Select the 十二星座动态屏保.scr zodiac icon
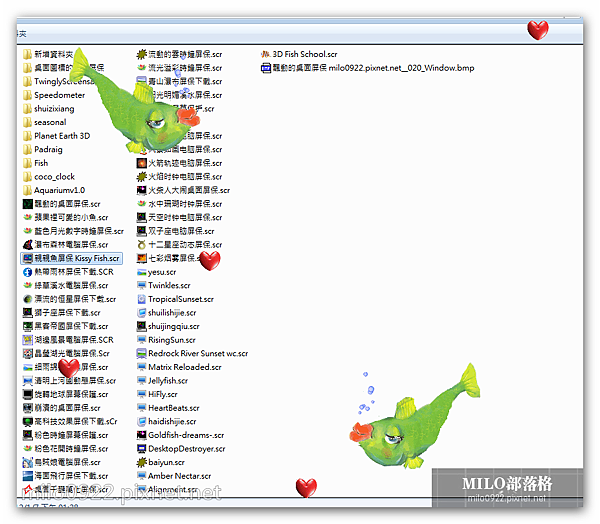The image size is (600, 524). point(142,245)
